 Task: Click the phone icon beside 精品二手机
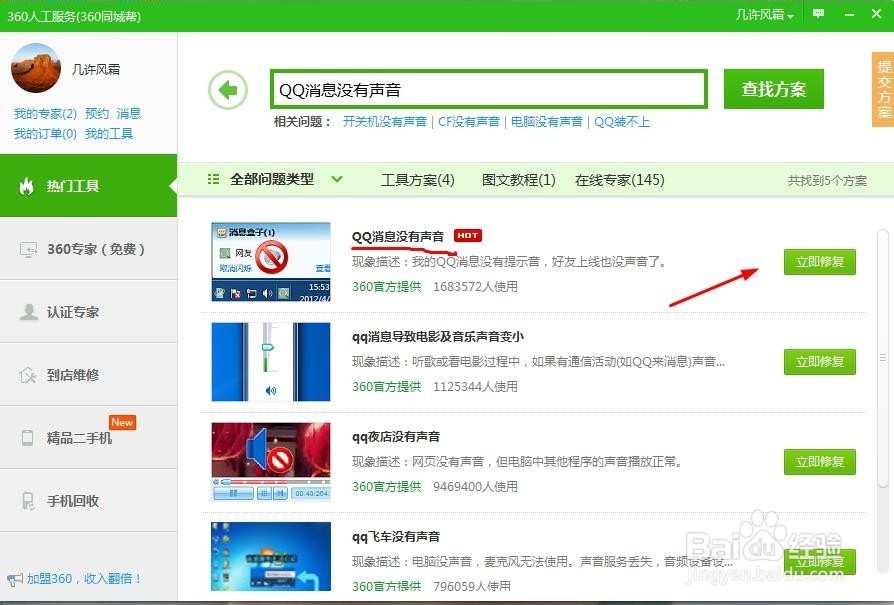click(27, 437)
